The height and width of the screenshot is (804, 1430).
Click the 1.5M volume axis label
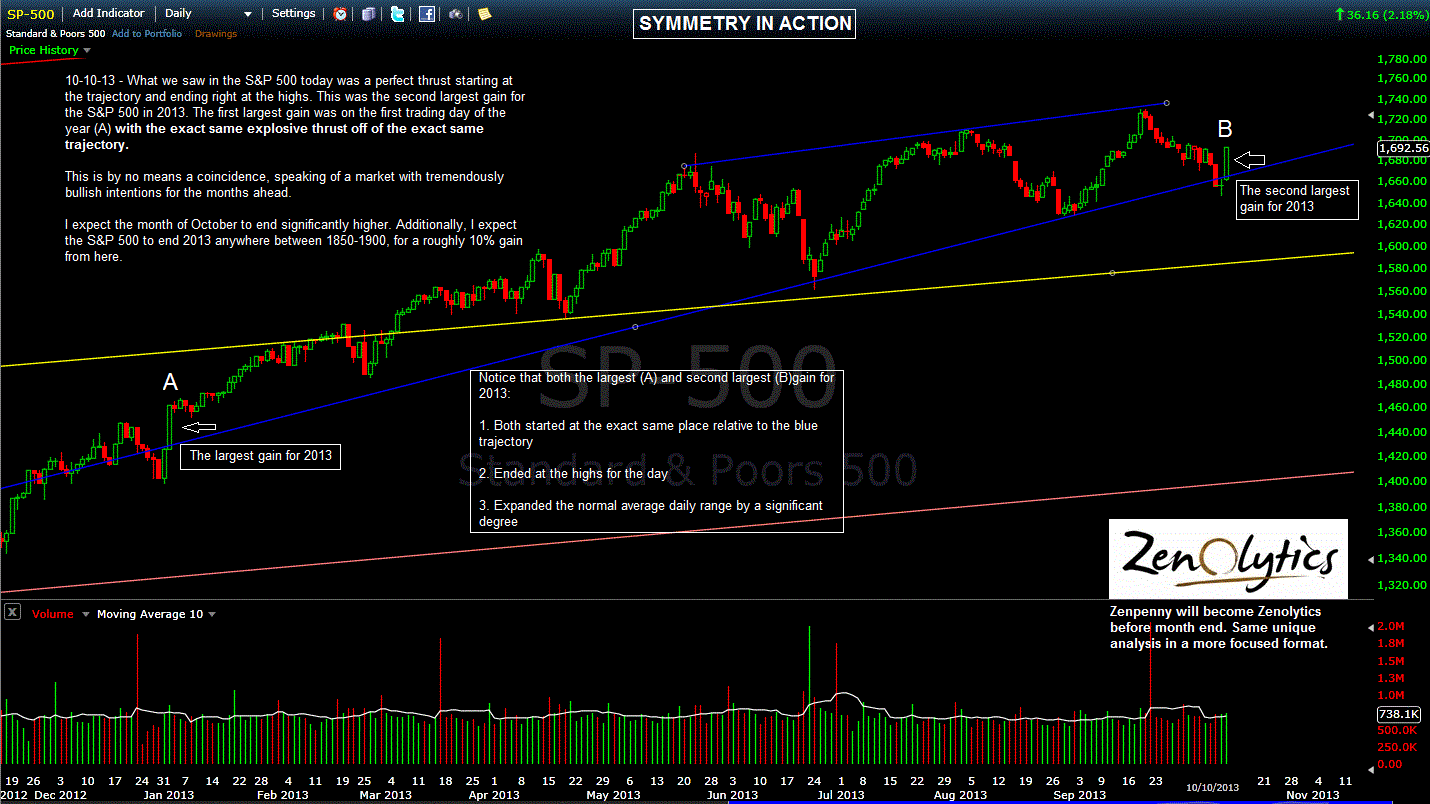1390,662
